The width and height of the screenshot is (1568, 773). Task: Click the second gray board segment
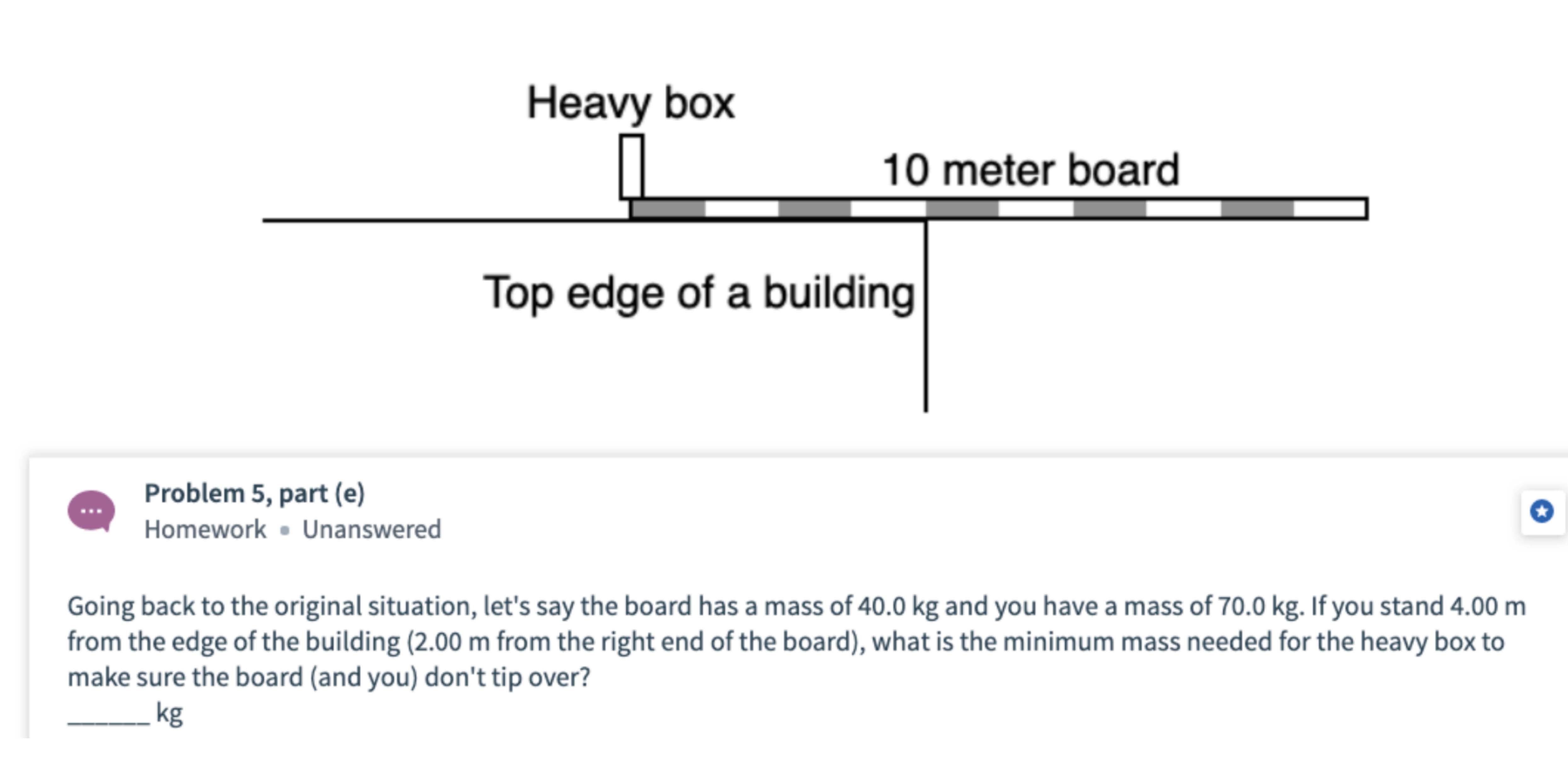pyautogui.click(x=815, y=209)
